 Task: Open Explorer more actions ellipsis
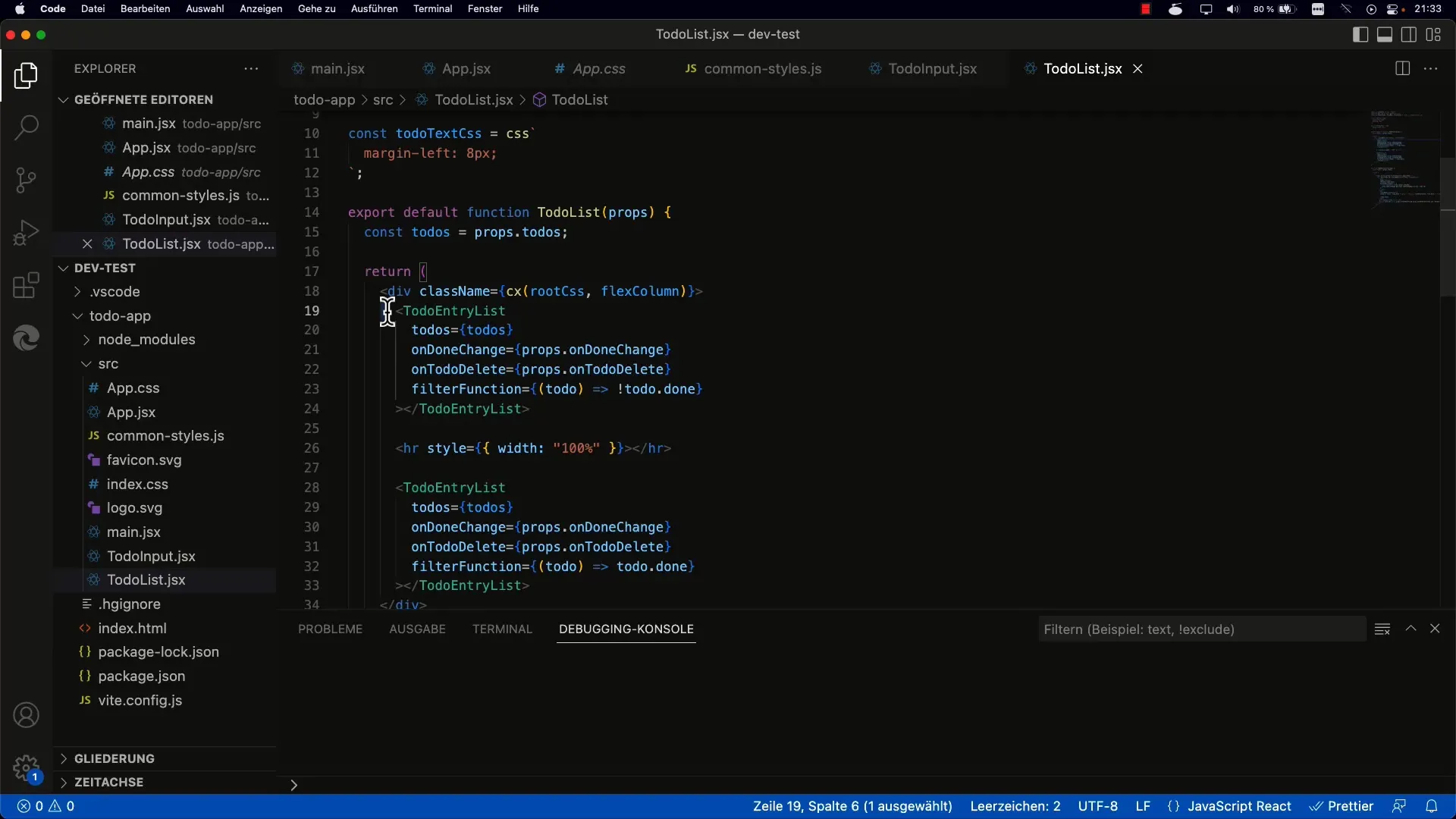251,68
